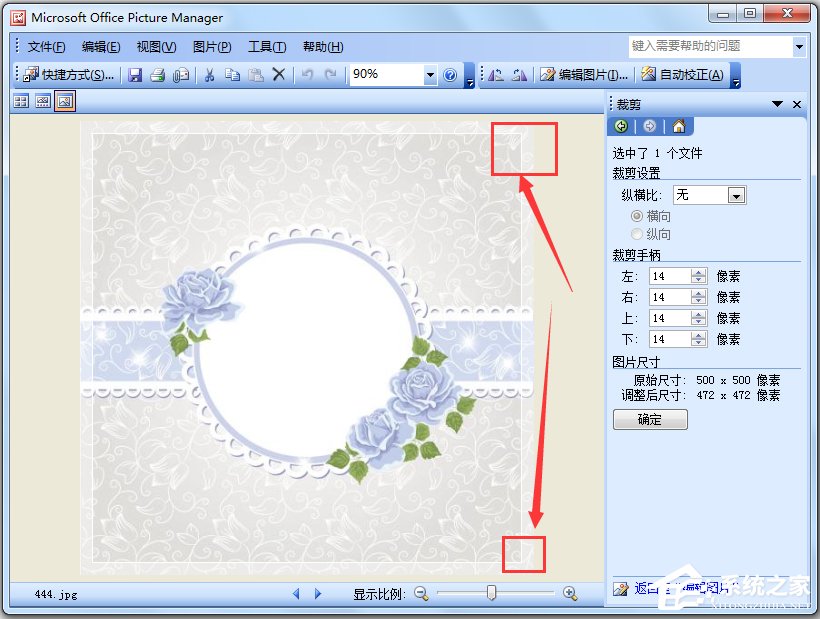
Task: Open the 裁剪 task pane dropdown arrow
Action: [777, 104]
